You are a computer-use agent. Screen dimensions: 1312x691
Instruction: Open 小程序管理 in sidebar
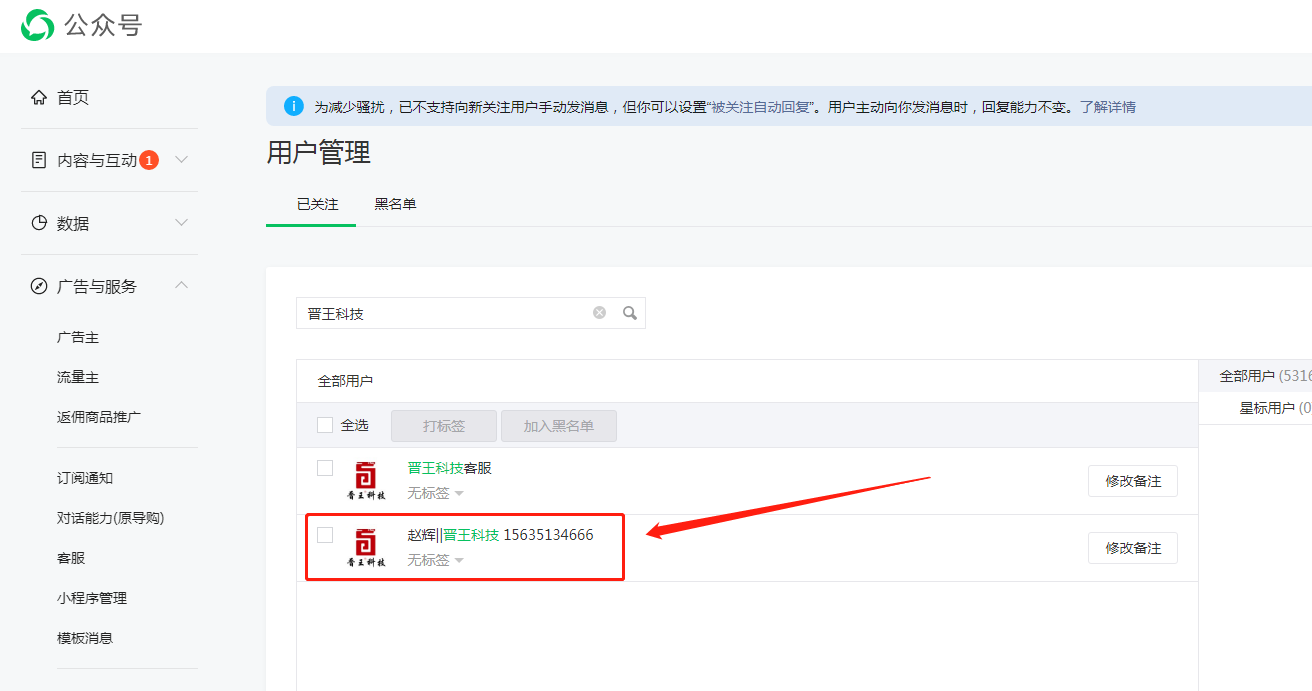(x=92, y=598)
